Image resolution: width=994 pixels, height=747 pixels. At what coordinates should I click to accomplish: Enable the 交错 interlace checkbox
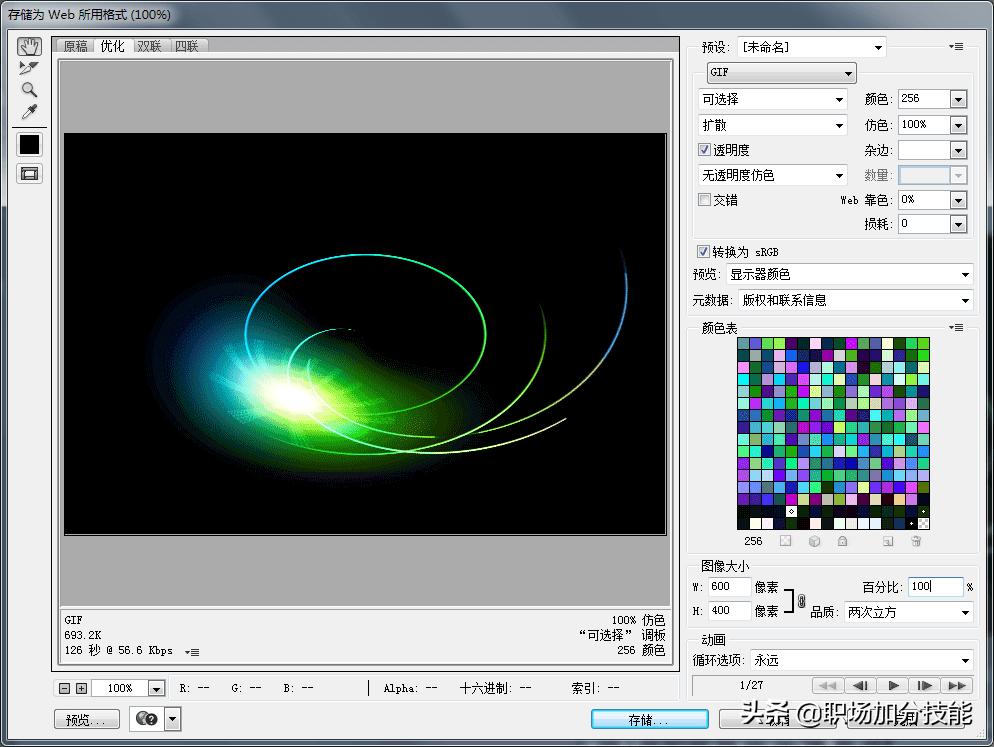tap(704, 199)
